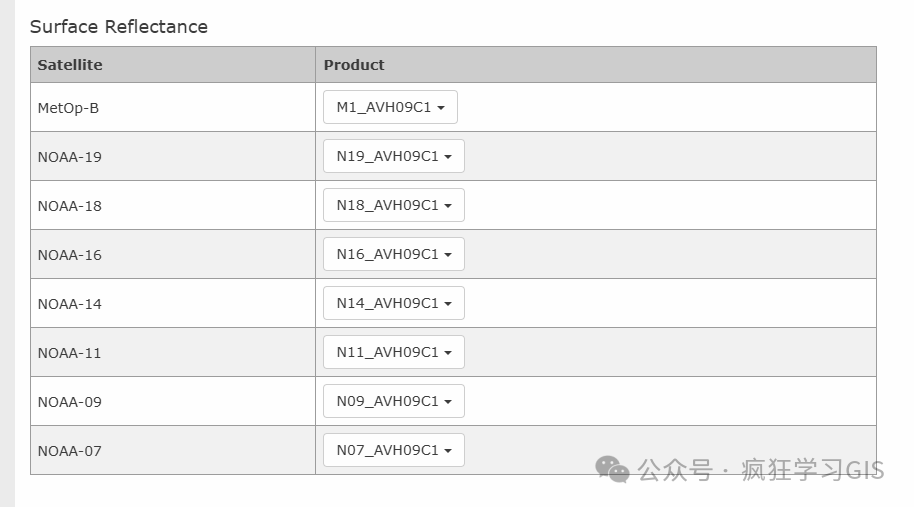The image size is (914, 507).
Task: Select the NOAA-18 satellite cell
Action: tap(70, 206)
